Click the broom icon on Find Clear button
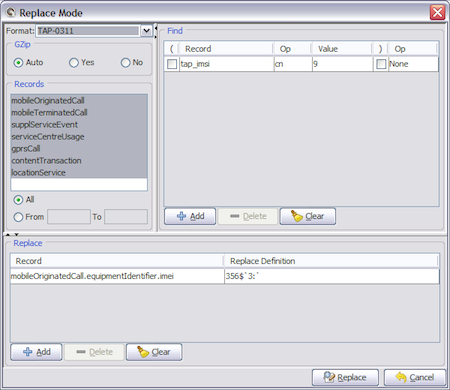450x390 pixels. tap(296, 216)
